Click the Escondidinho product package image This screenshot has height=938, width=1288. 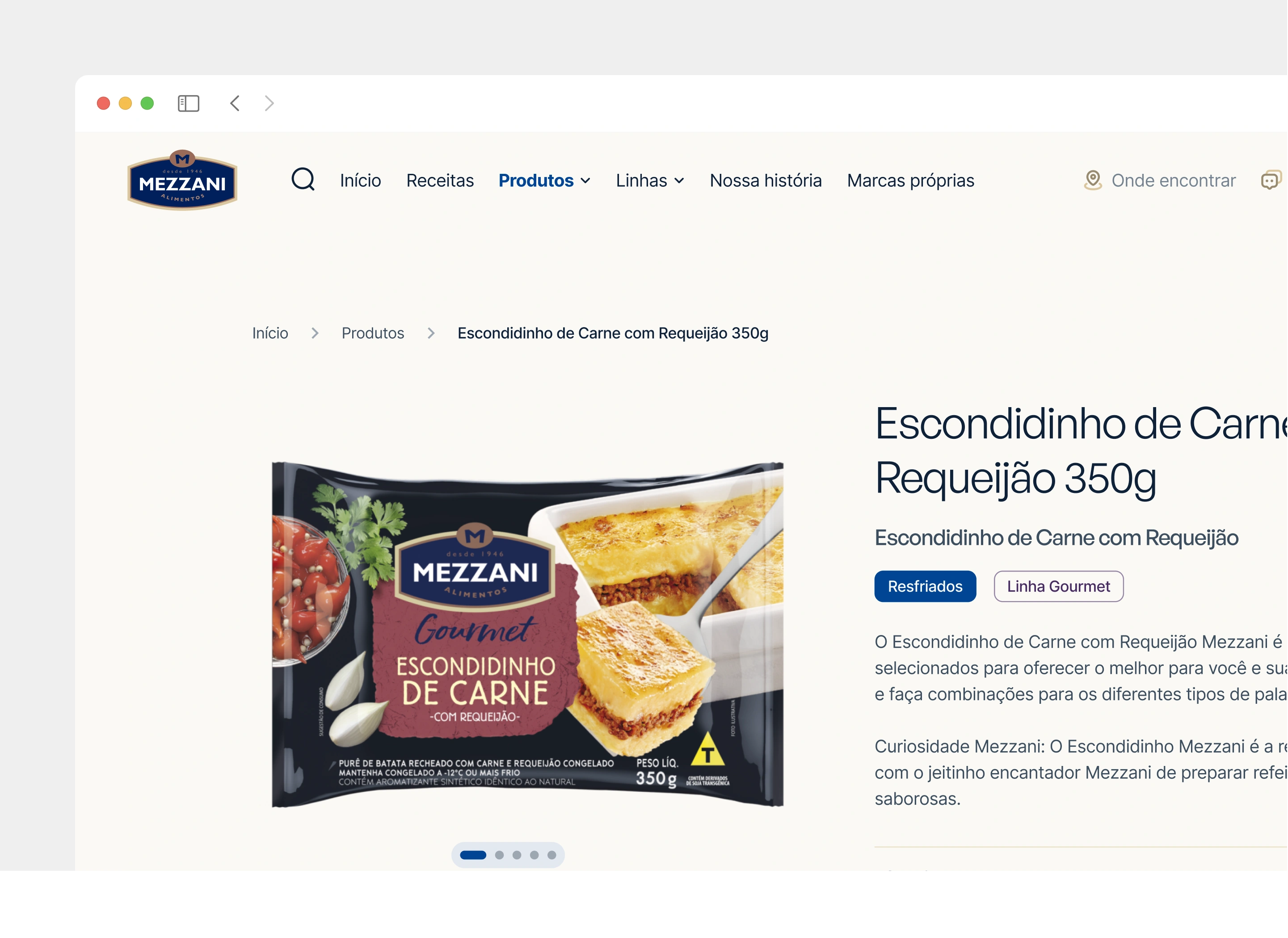[x=528, y=634]
